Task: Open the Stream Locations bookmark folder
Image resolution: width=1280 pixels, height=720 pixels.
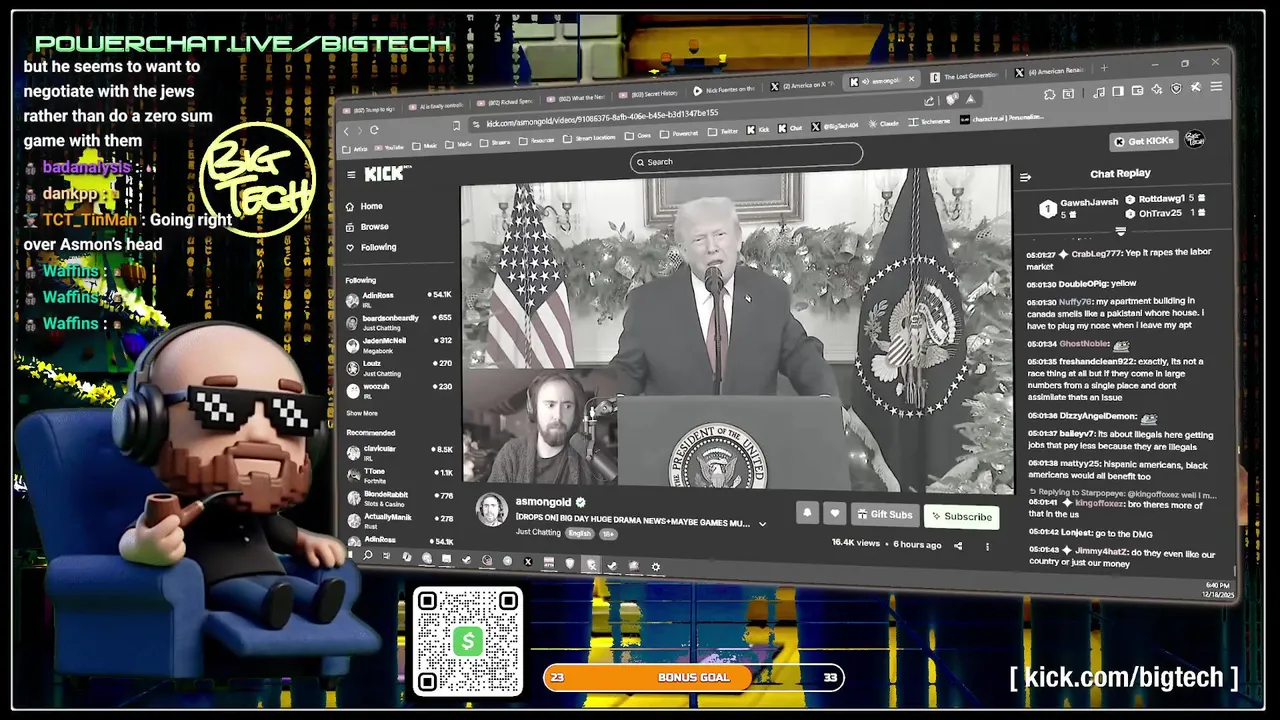Action: (x=590, y=138)
